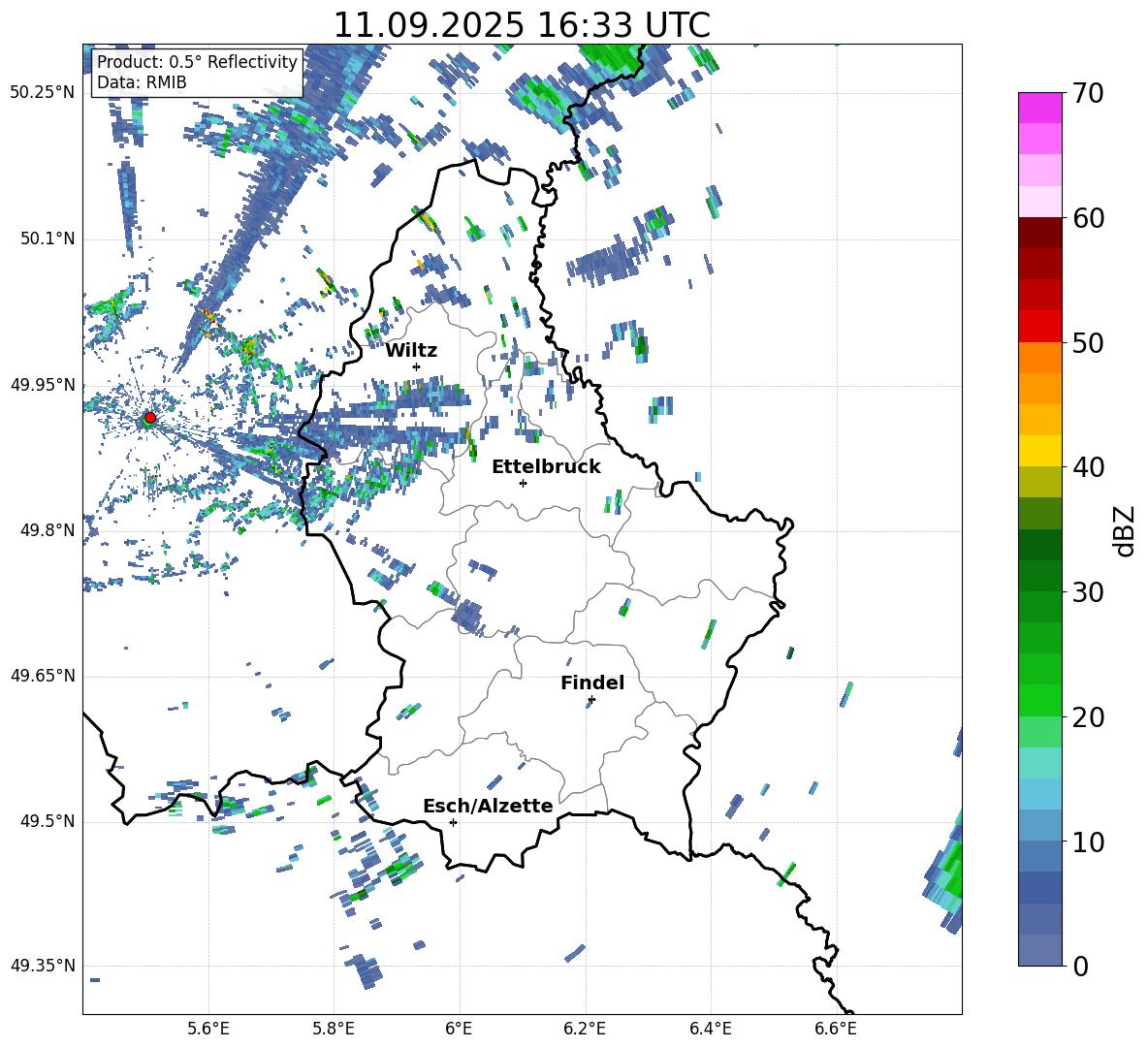Click the colorbar 30 tick label

[x=1088, y=592]
